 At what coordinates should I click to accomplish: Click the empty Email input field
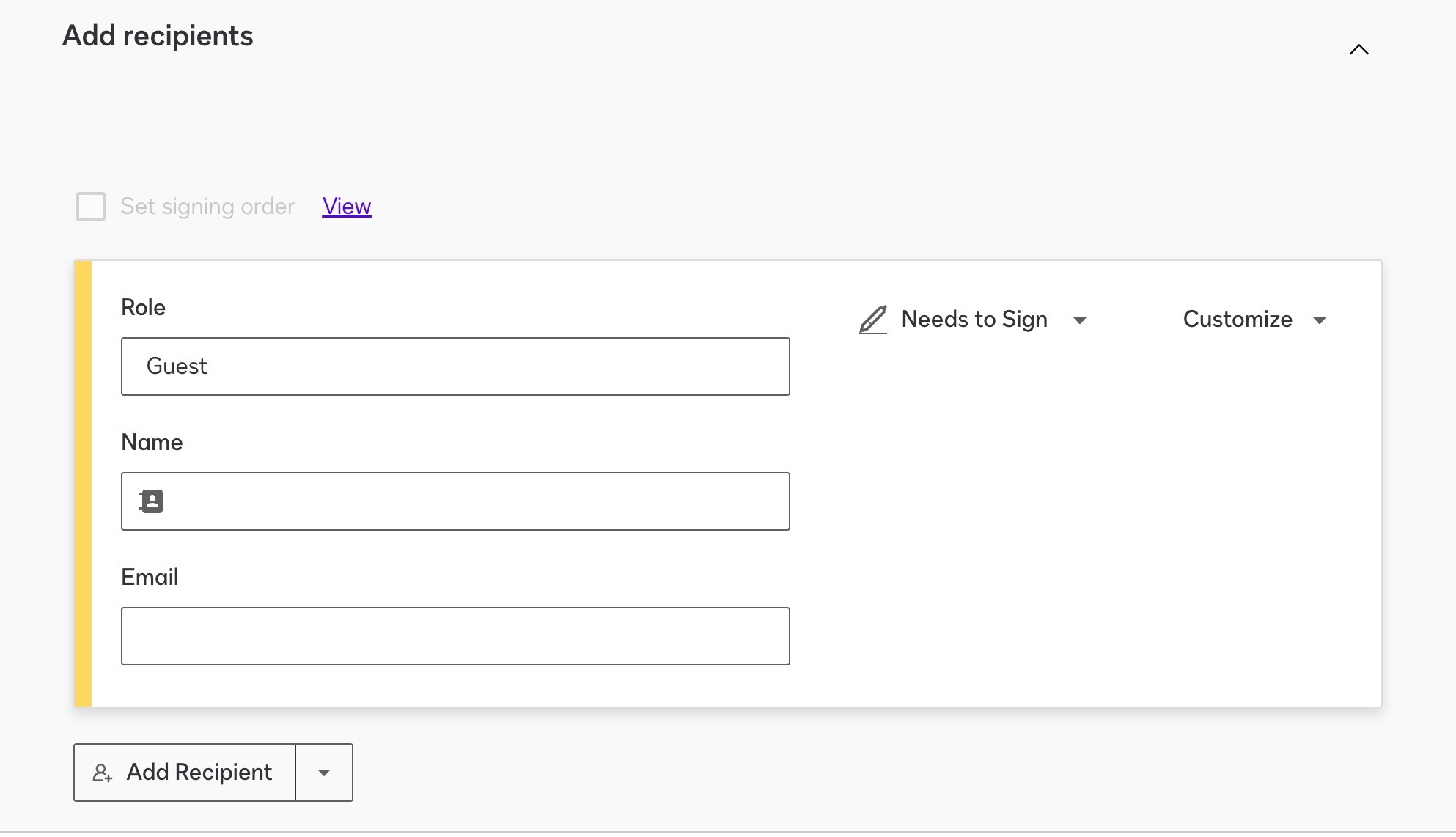[x=455, y=635]
